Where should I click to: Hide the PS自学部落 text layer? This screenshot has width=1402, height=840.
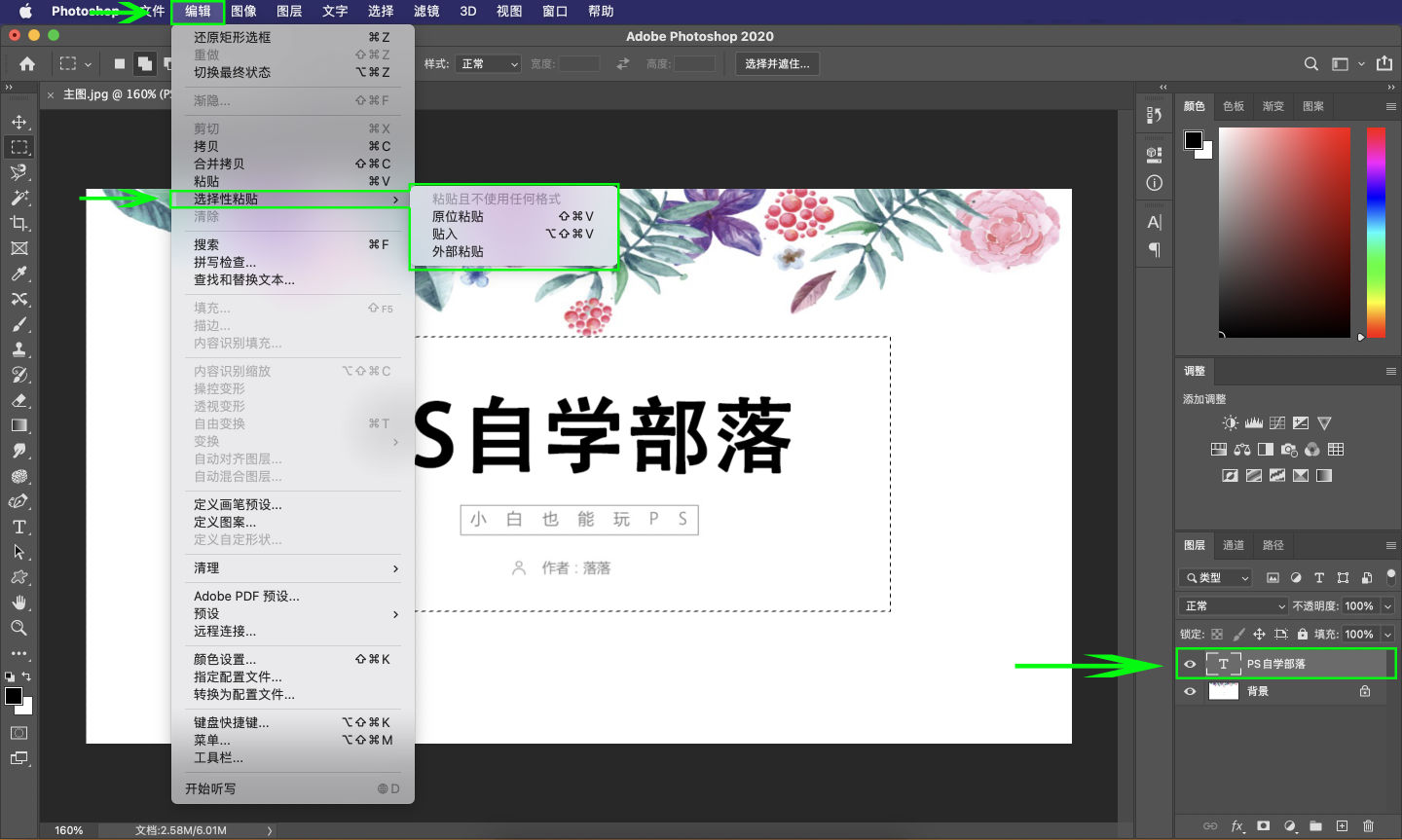pos(1190,664)
